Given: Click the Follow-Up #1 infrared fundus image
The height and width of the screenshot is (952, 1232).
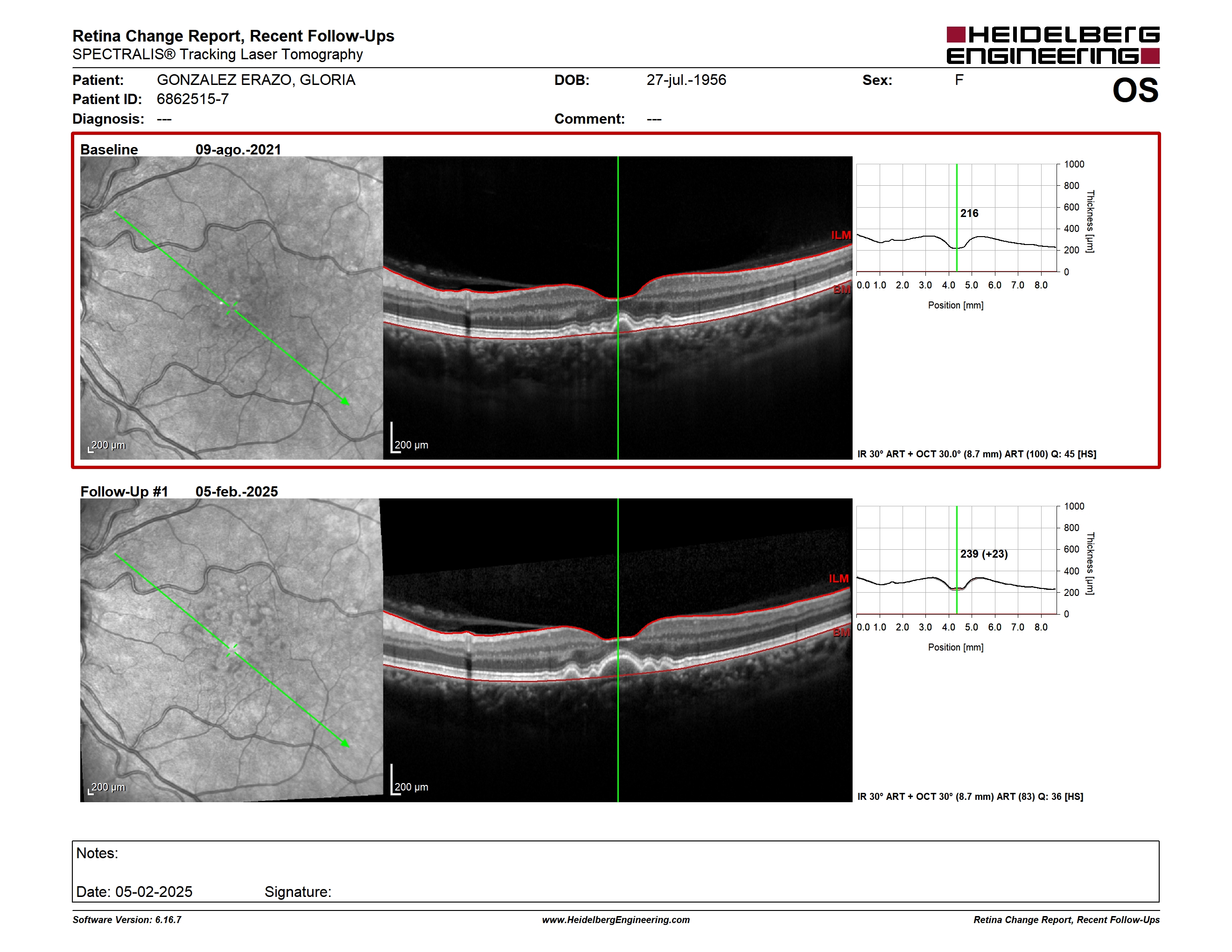Looking at the screenshot, I should [231, 650].
